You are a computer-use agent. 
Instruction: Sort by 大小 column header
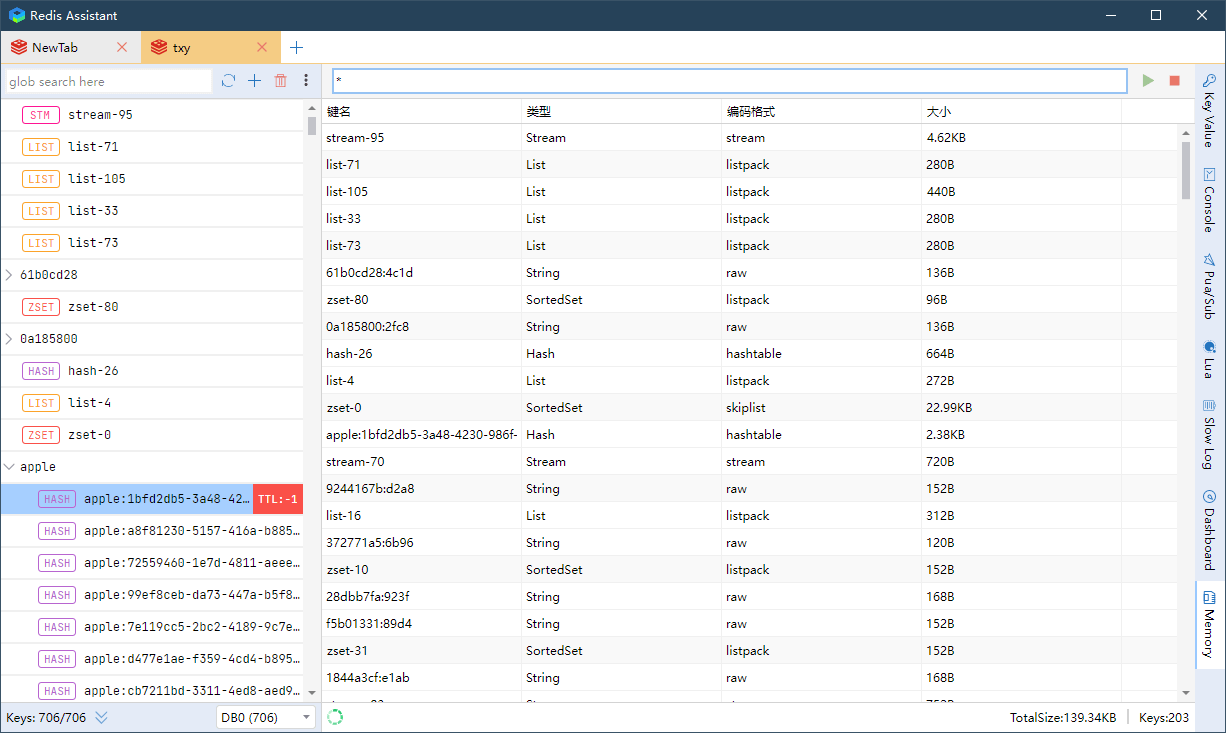tap(1021, 112)
